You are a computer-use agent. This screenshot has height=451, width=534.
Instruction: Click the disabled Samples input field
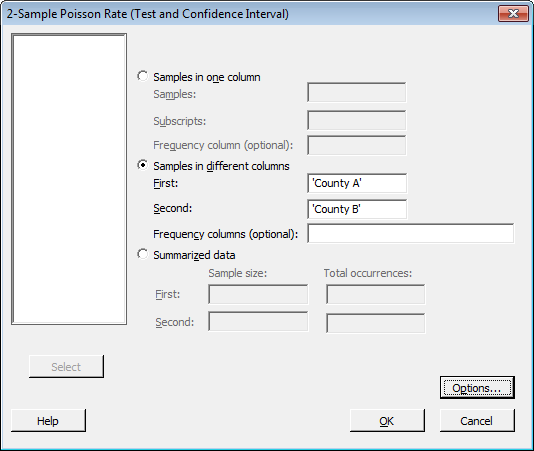[357, 92]
